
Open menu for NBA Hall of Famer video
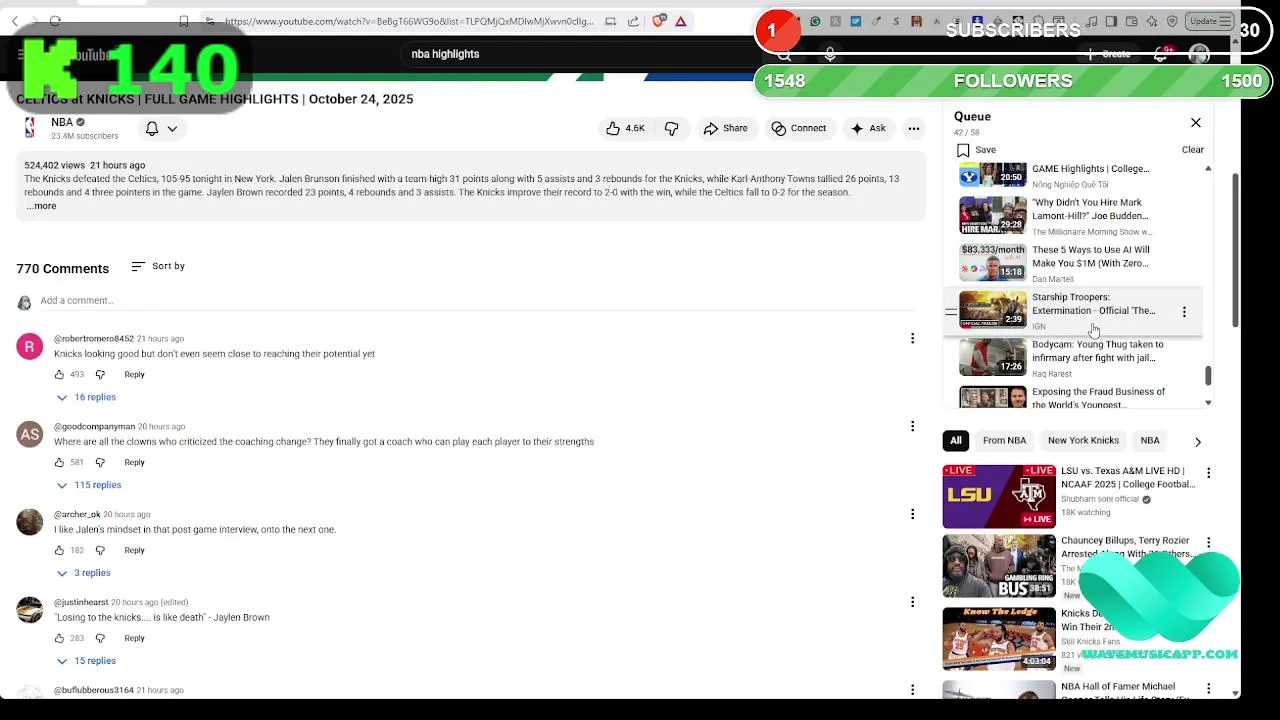(1208, 689)
